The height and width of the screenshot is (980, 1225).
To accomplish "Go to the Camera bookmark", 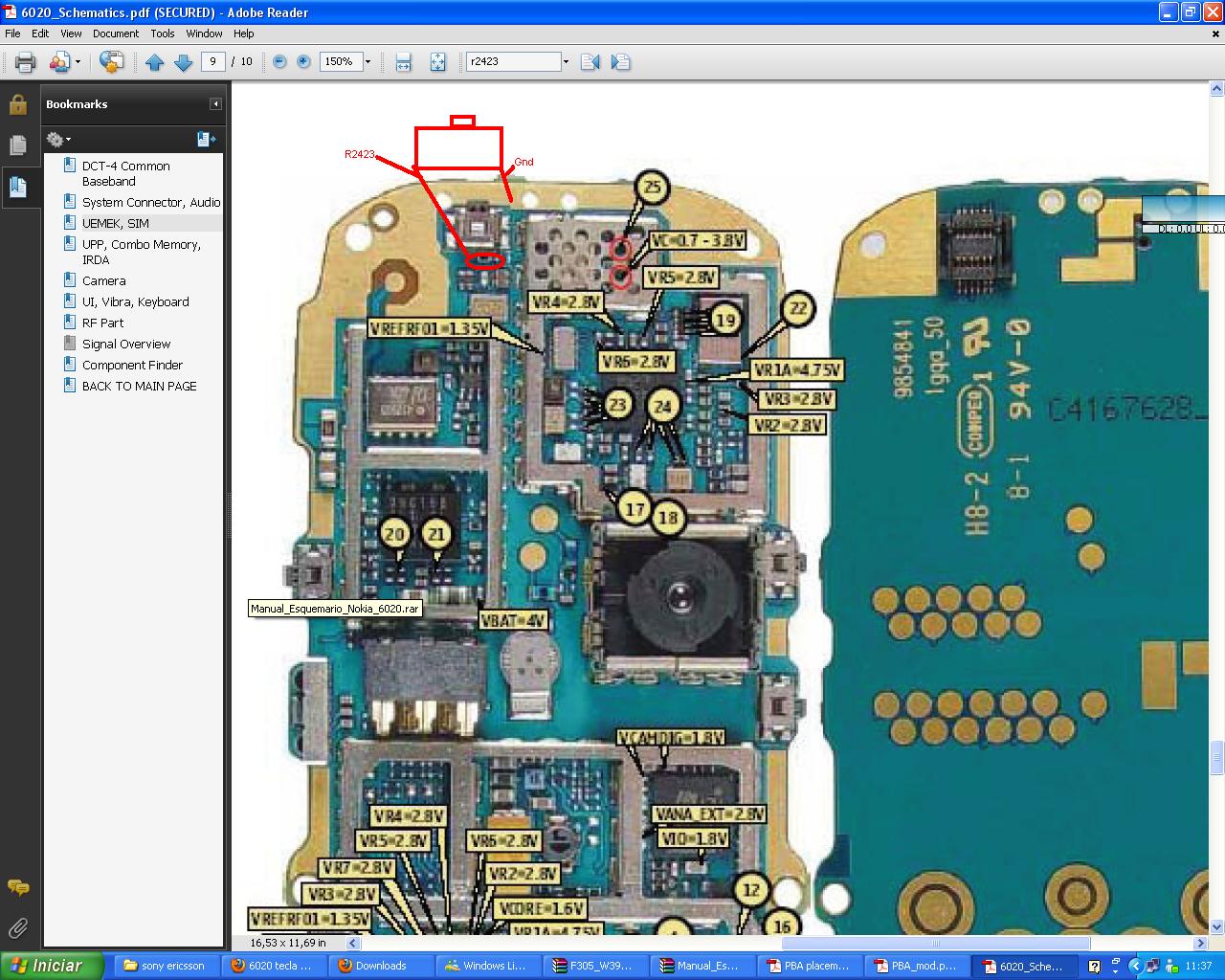I will 103,280.
